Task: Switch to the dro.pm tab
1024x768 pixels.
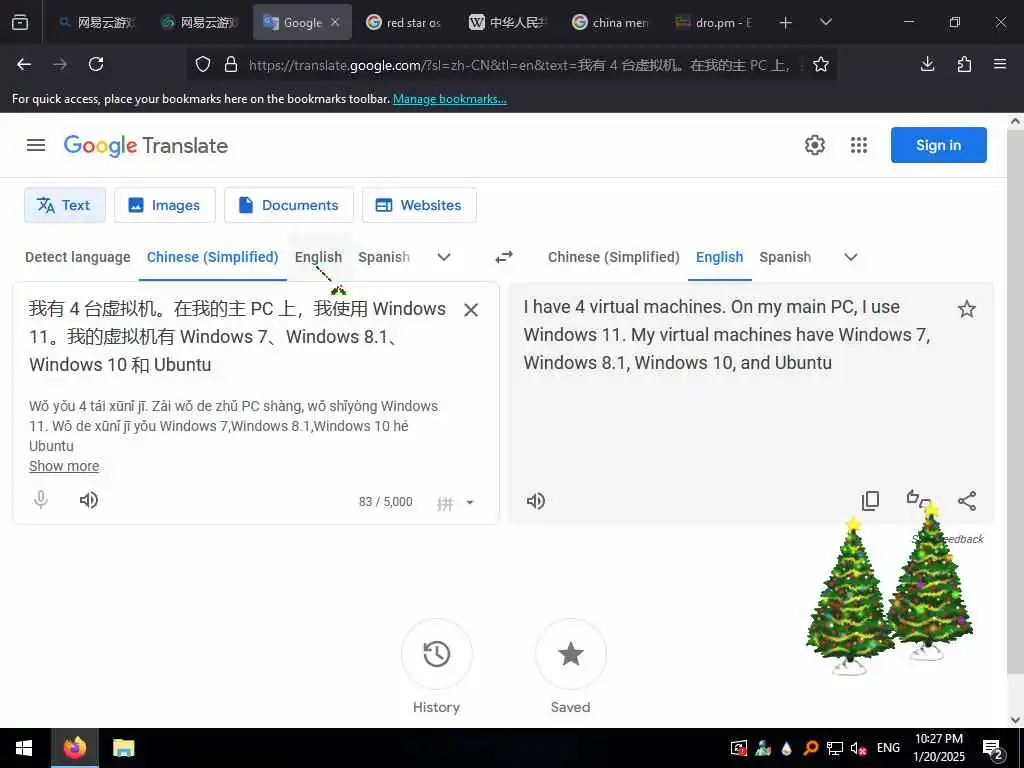Action: tap(713, 22)
